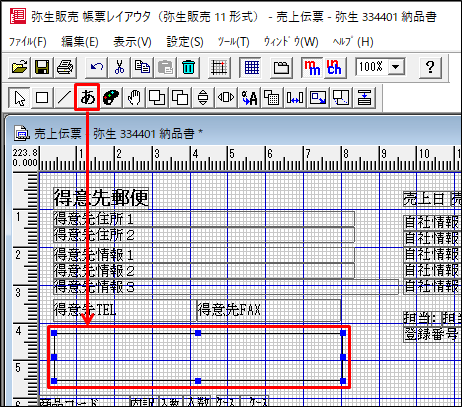Save layout with floppy disk icon
Screen dimensions: 462x407
42,67
